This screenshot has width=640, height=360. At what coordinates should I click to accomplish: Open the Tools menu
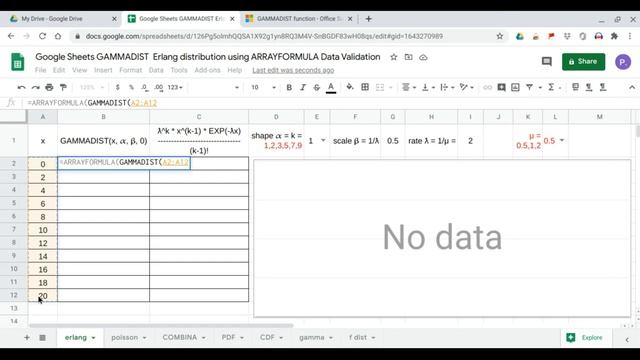click(x=179, y=70)
